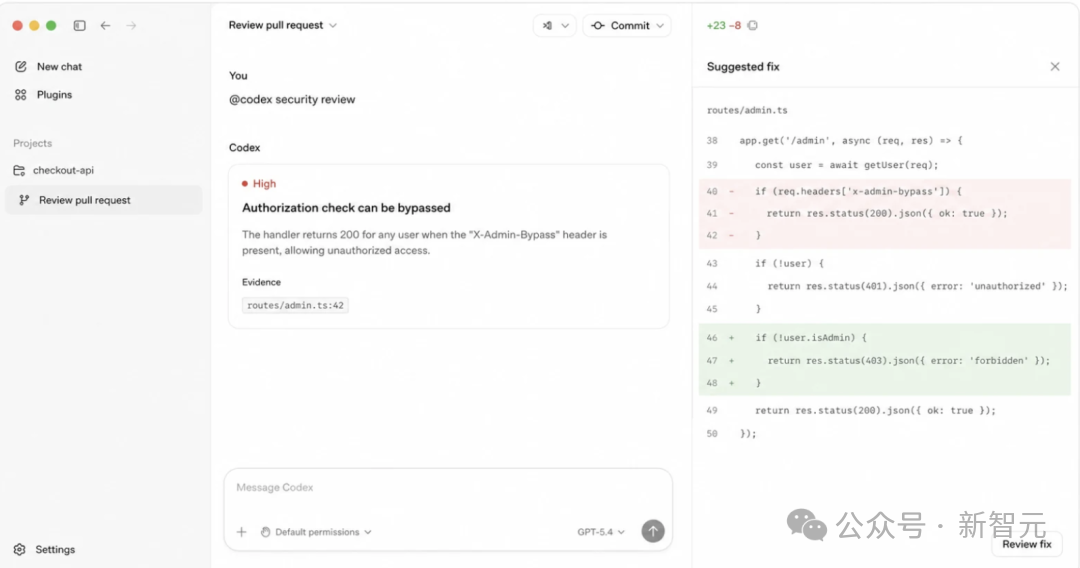This screenshot has height=568, width=1080.
Task: Click added line 46 with isAdmin check
Action: point(884,338)
